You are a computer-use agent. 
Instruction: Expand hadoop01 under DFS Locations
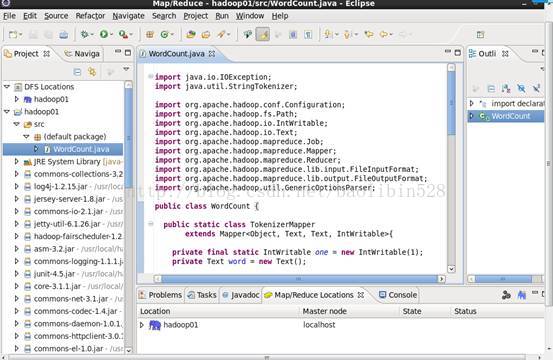(17, 99)
